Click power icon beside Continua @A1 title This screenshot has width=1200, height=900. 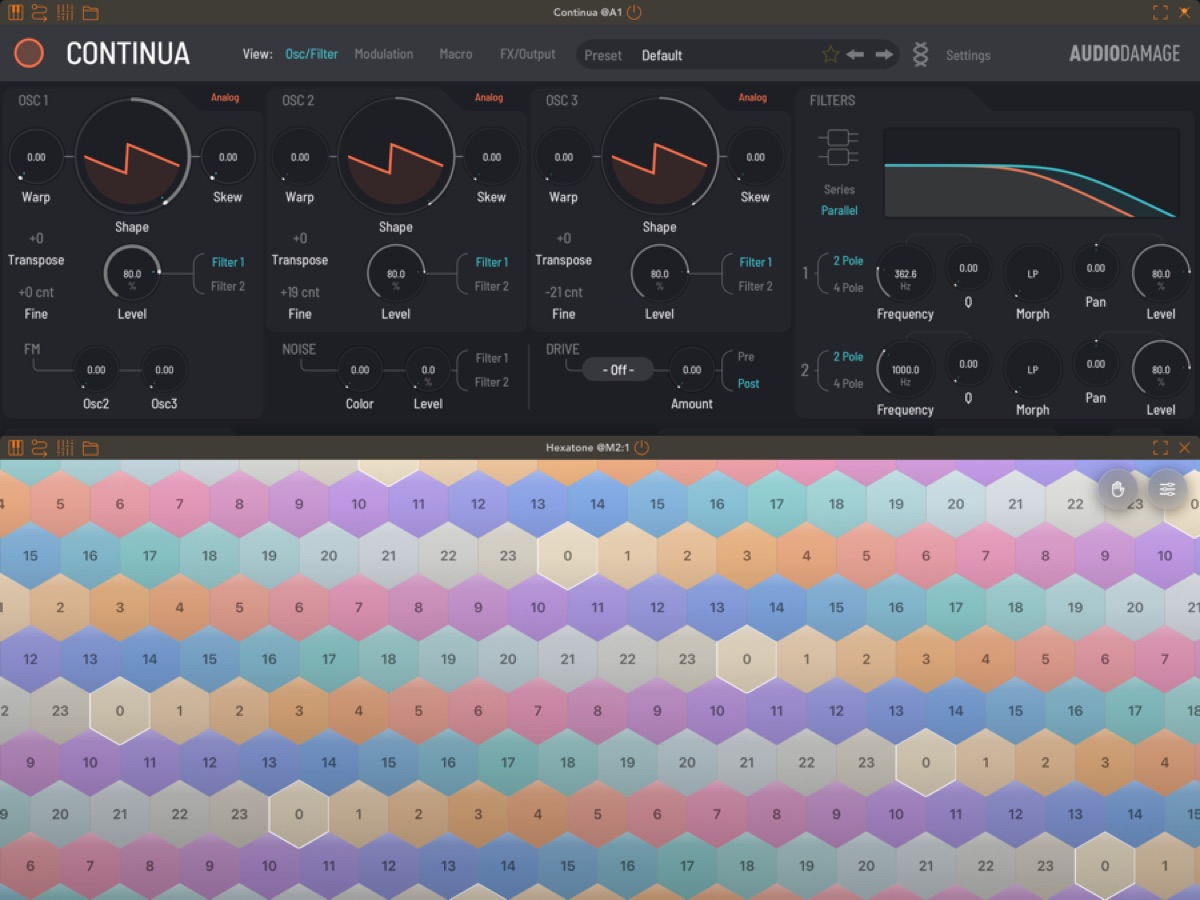pos(634,13)
